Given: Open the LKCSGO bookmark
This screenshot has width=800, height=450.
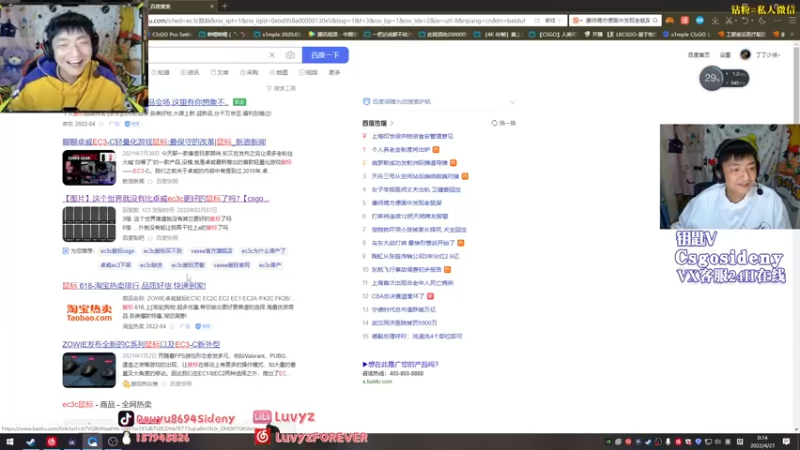Looking at the screenshot, I should tap(633, 34).
